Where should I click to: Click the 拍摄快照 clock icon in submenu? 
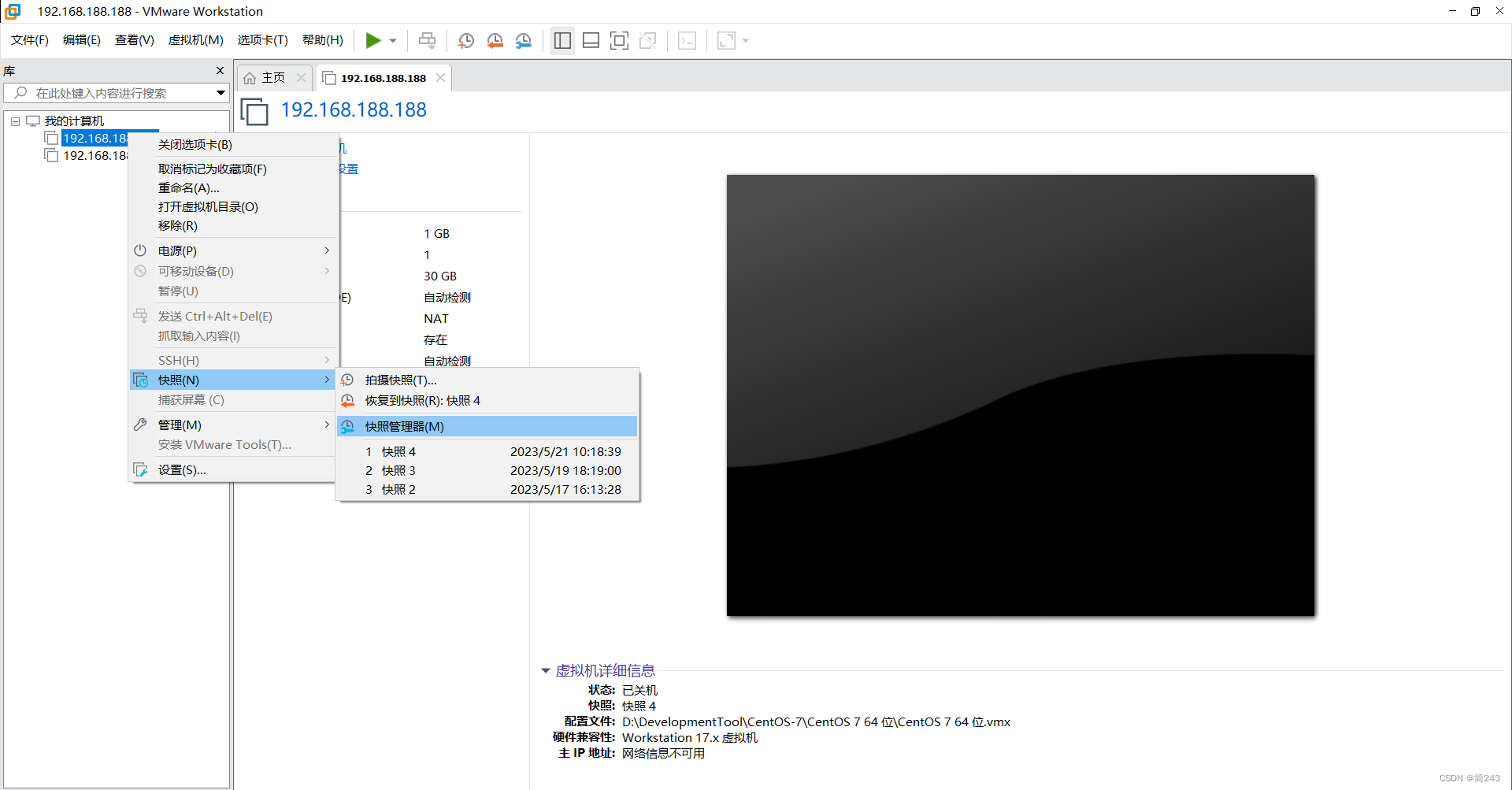point(347,380)
